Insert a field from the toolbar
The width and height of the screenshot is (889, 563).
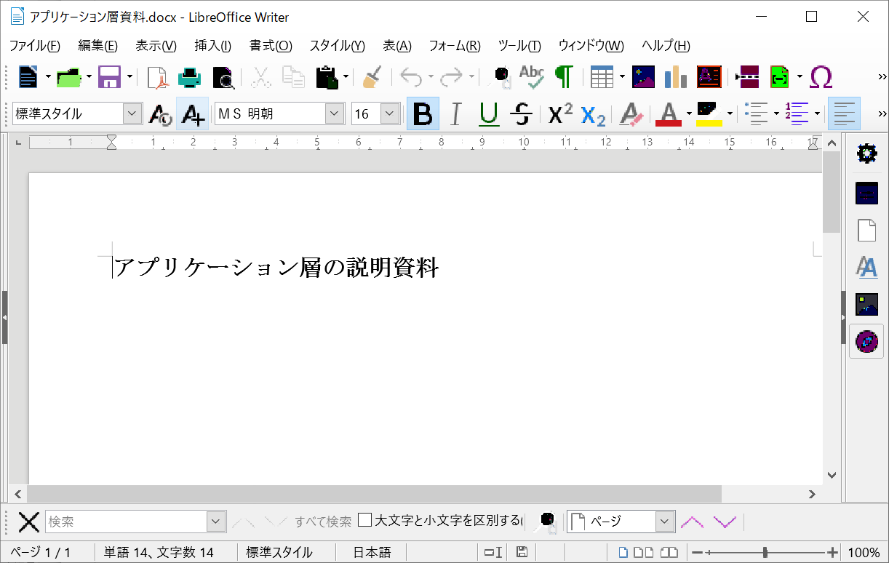click(x=780, y=77)
